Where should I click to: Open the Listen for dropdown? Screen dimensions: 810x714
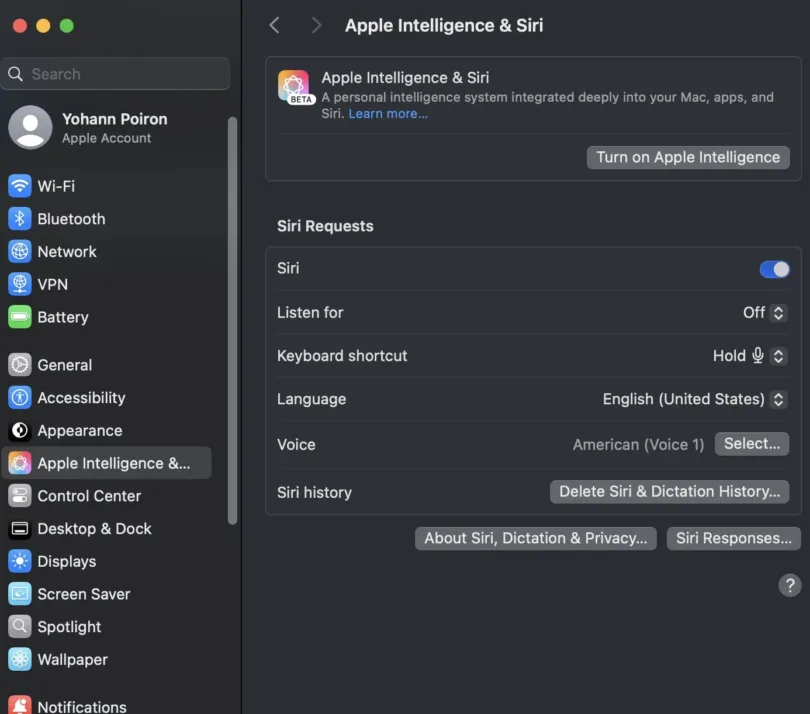[765, 313]
